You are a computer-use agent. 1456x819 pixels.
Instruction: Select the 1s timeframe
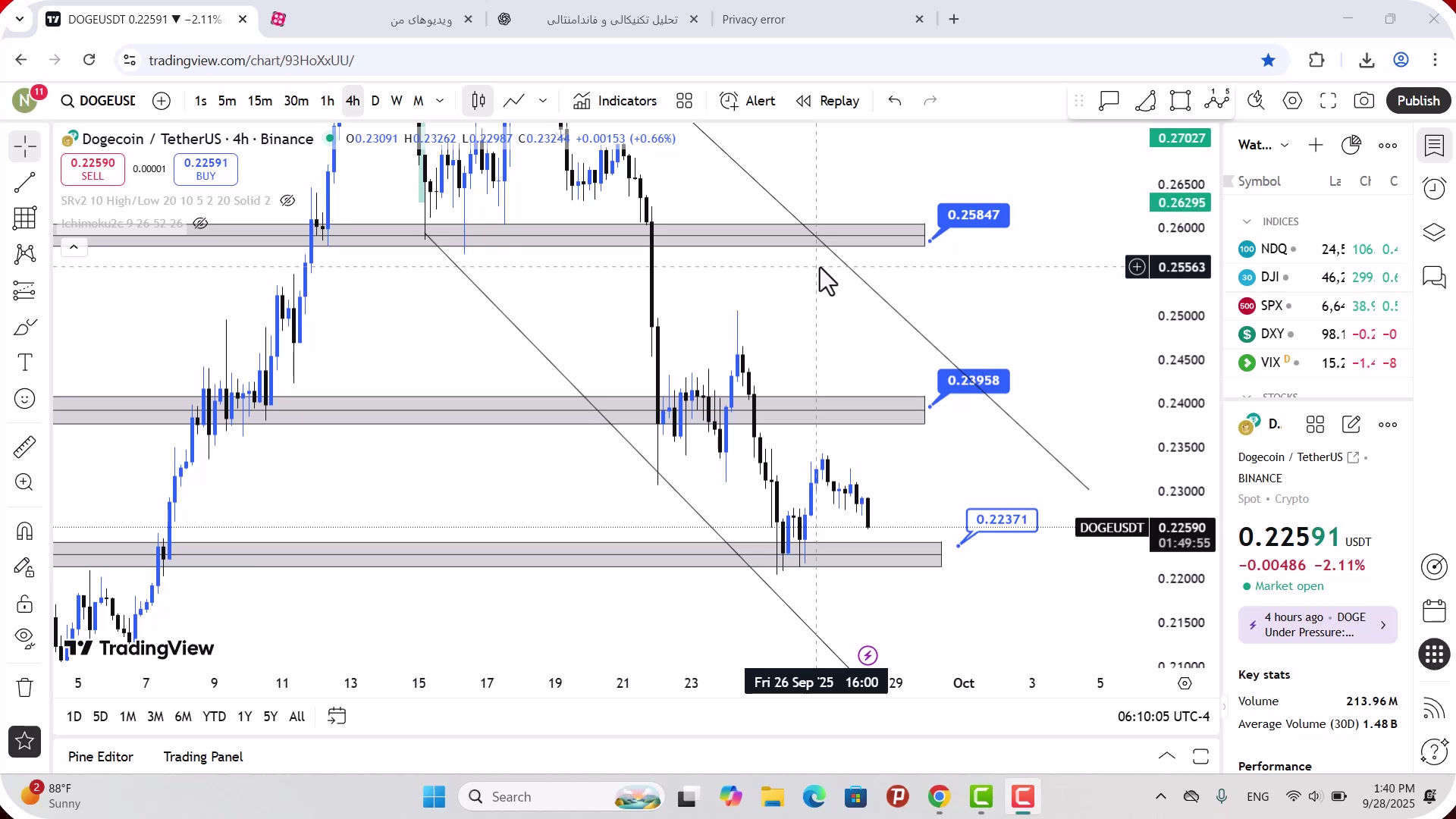pos(200,101)
